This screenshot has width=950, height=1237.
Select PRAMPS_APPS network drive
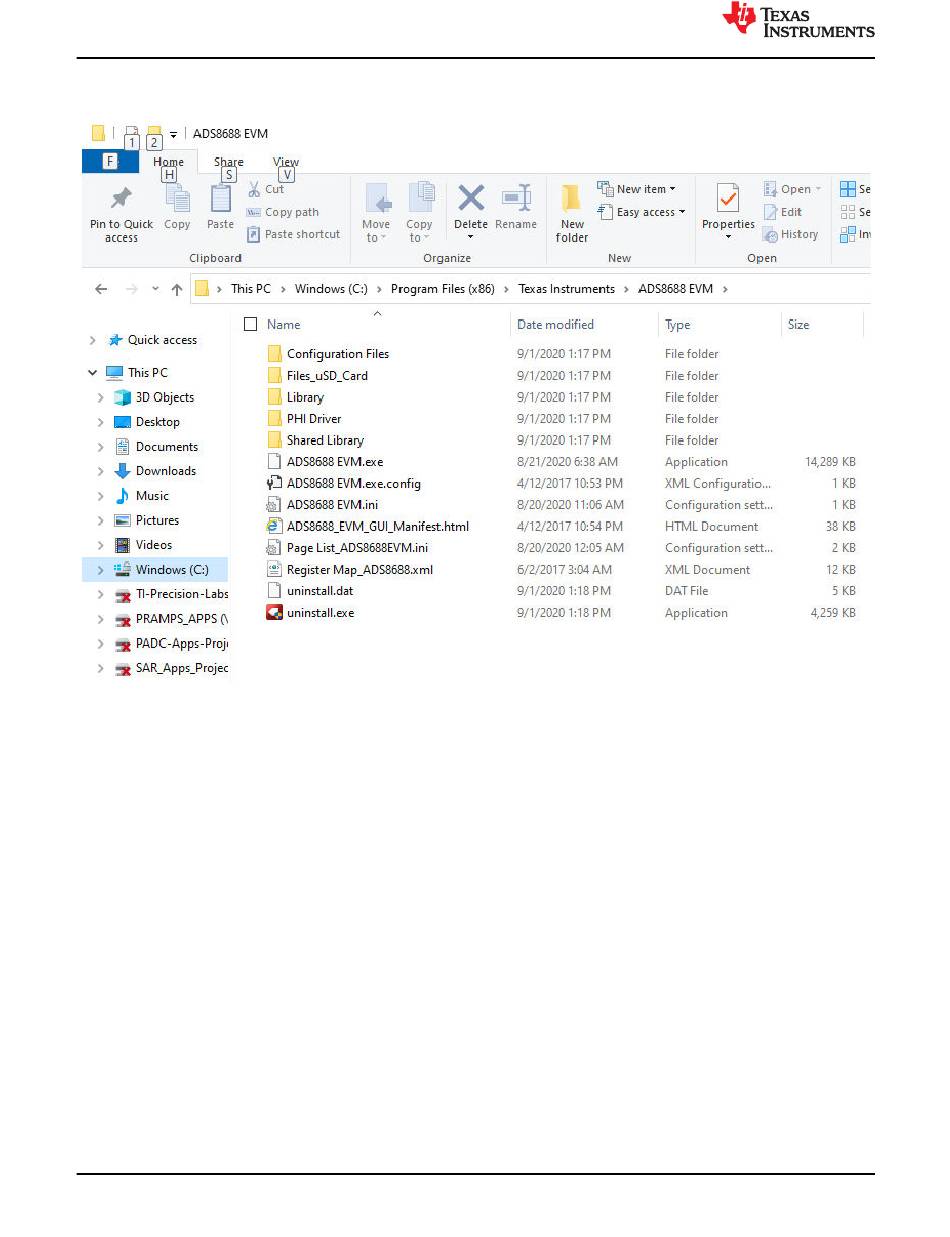point(181,619)
